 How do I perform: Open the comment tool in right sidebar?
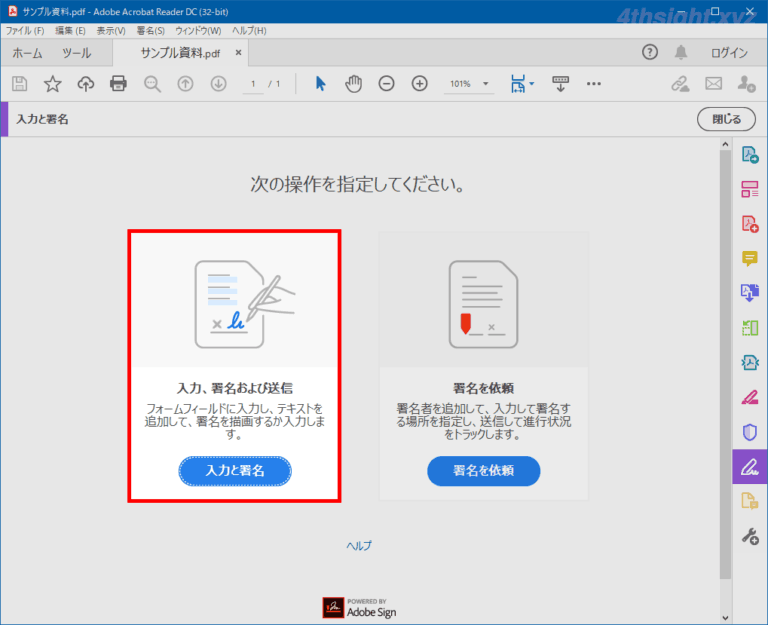[x=749, y=259]
